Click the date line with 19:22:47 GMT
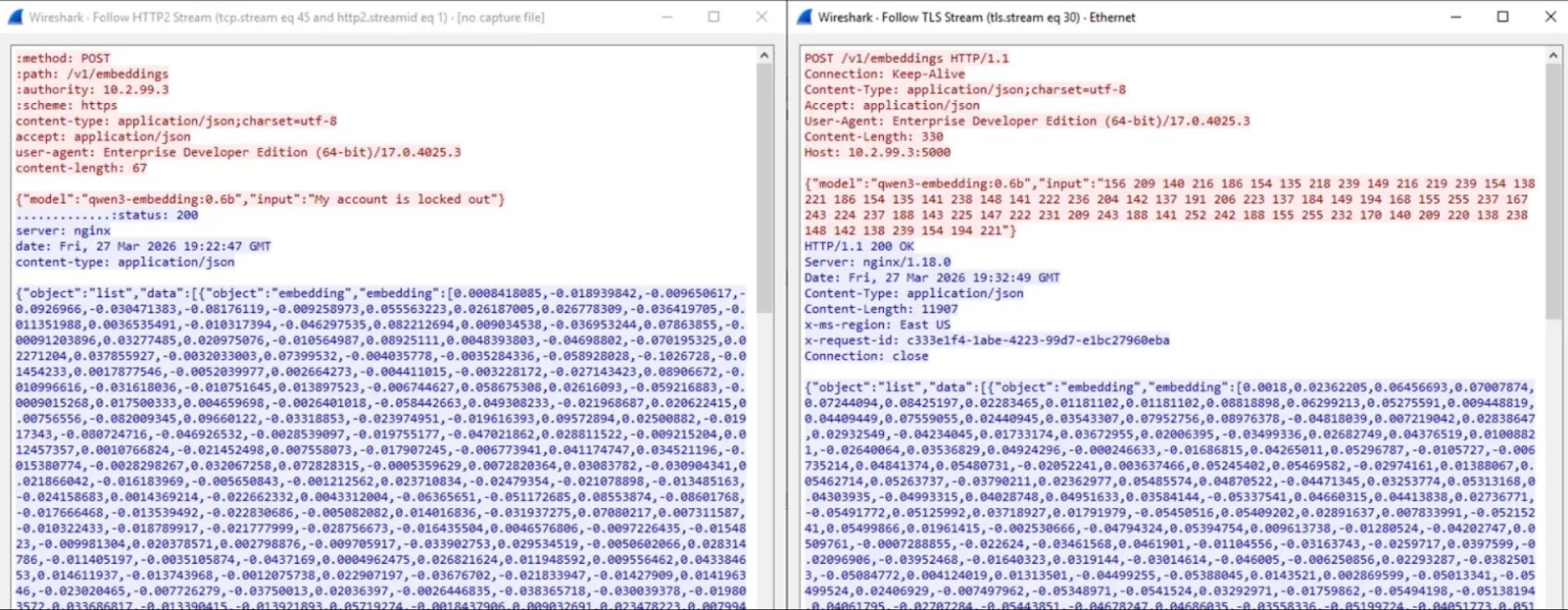 (x=143, y=246)
